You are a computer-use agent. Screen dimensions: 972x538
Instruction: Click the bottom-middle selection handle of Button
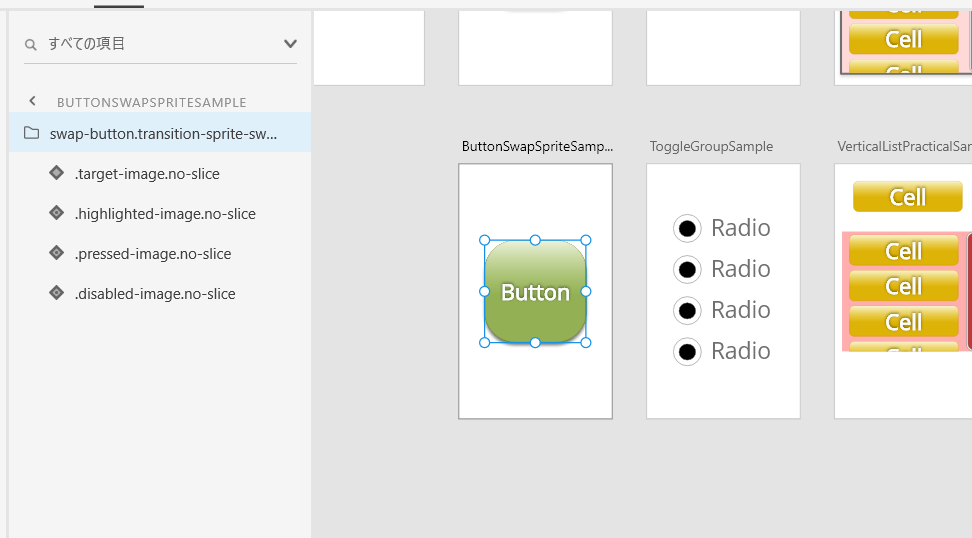tap(535, 343)
